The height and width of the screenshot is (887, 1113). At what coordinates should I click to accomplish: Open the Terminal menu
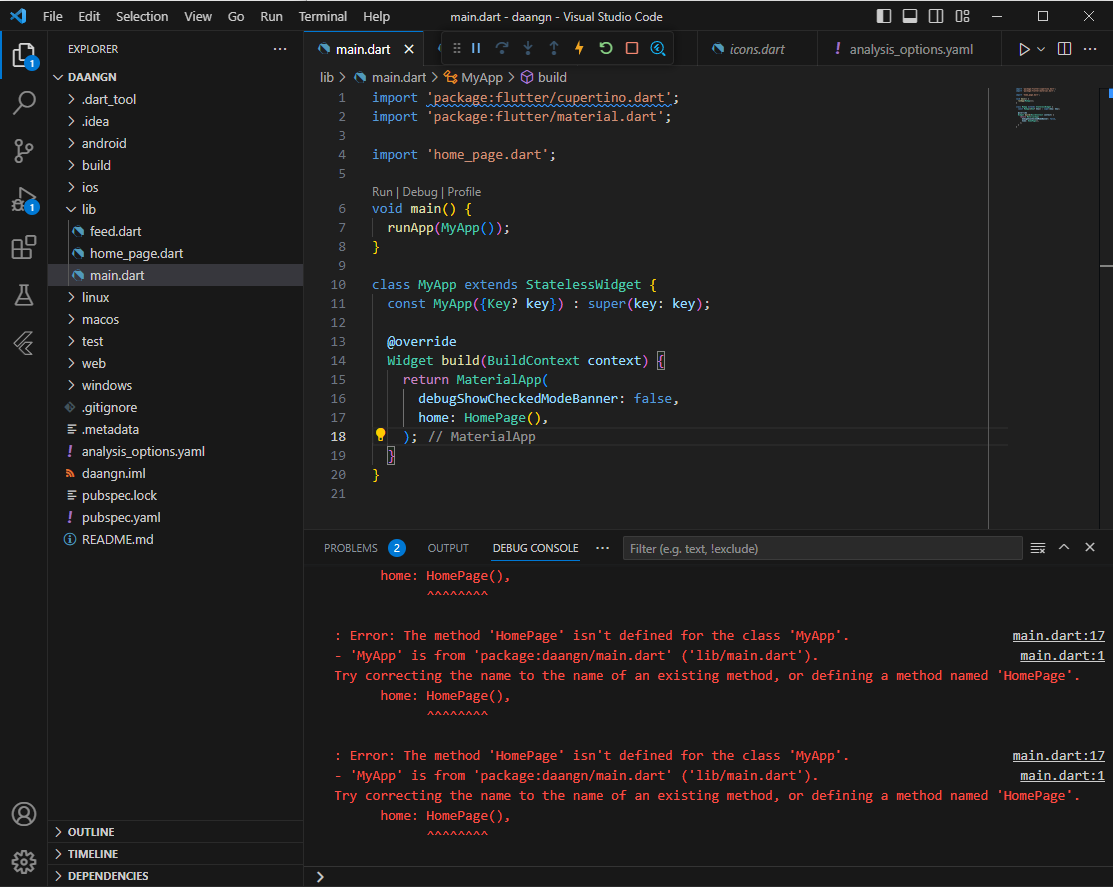(x=323, y=16)
